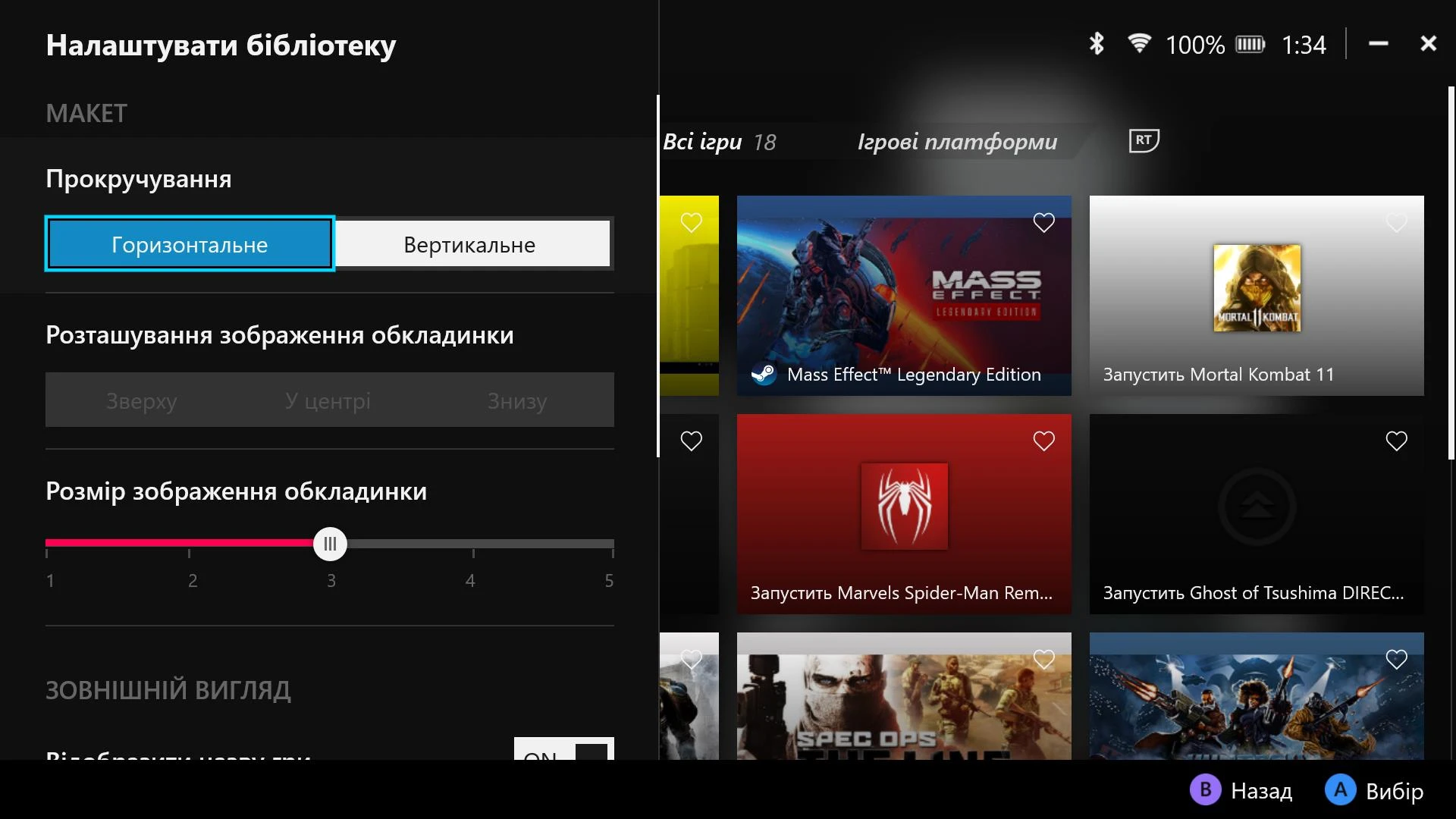Open the Mortal Kombat 11 tile

pyautogui.click(x=1257, y=296)
